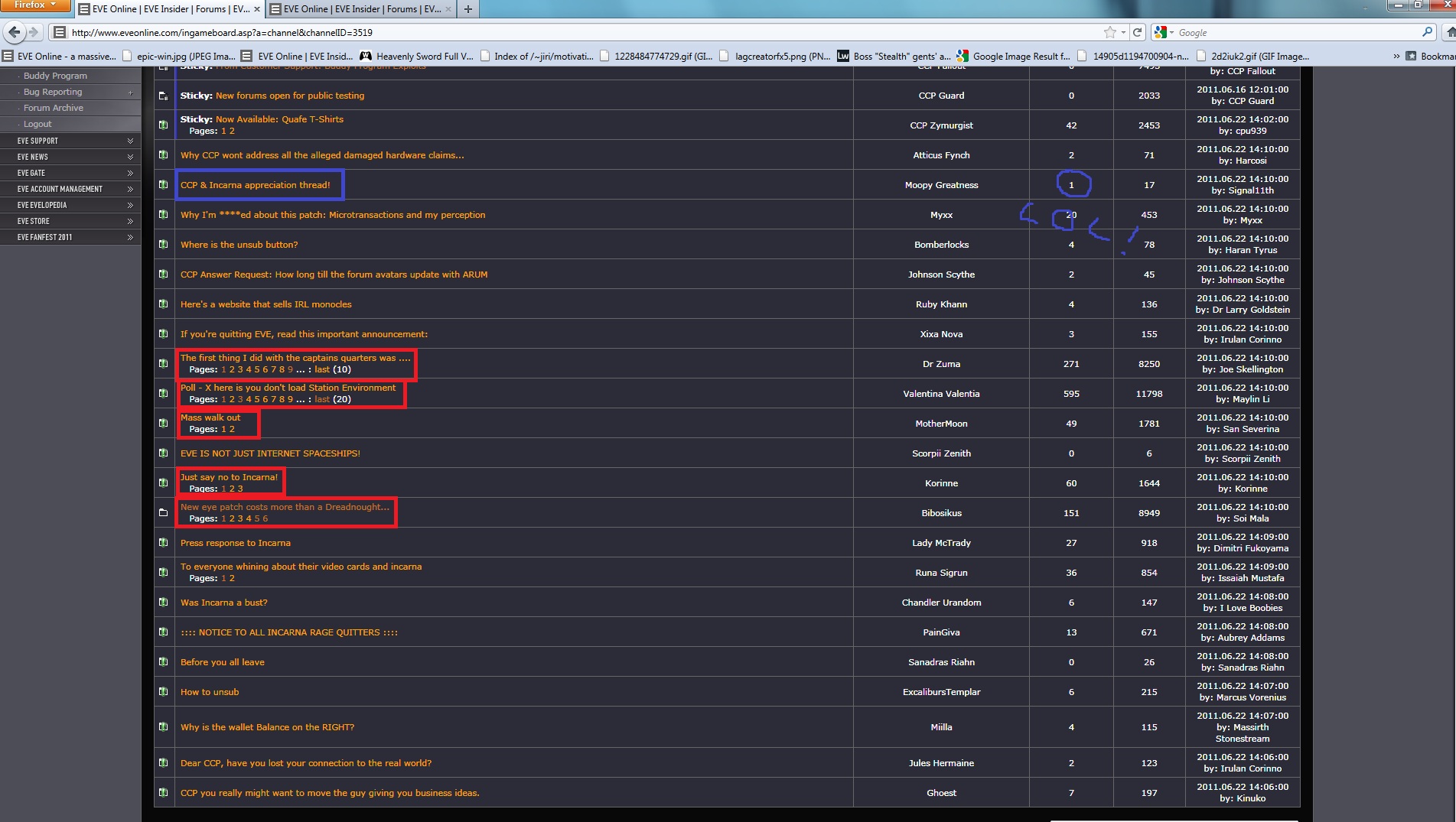Open thread 'Mass walk out'
Image resolution: width=1456 pixels, height=822 pixels.
pyautogui.click(x=210, y=417)
